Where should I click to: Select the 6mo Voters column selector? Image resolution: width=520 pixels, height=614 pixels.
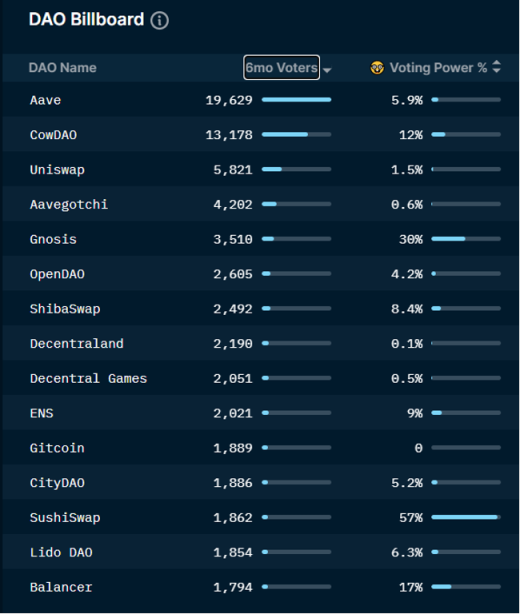282,67
